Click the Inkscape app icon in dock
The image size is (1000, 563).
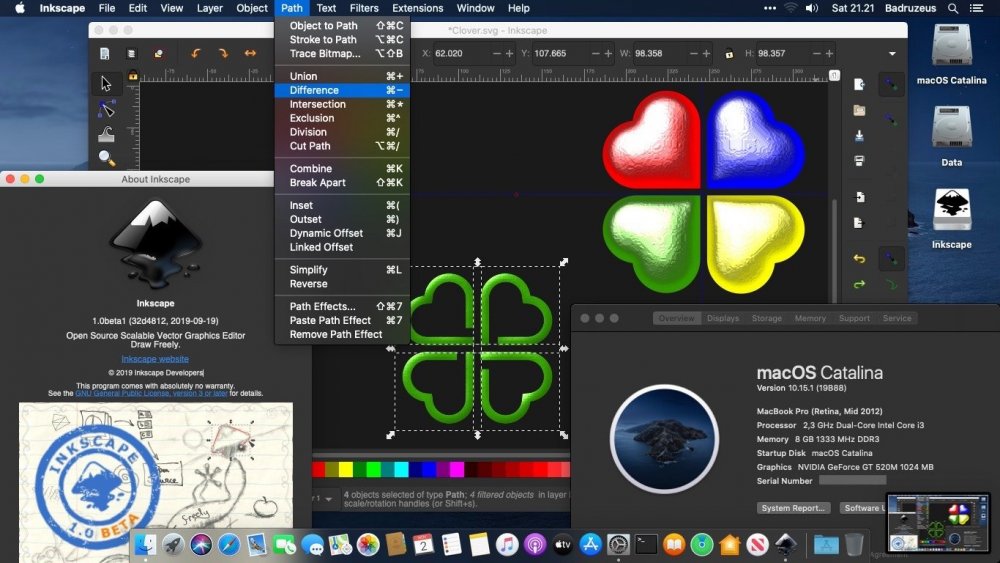pyautogui.click(x=786, y=544)
